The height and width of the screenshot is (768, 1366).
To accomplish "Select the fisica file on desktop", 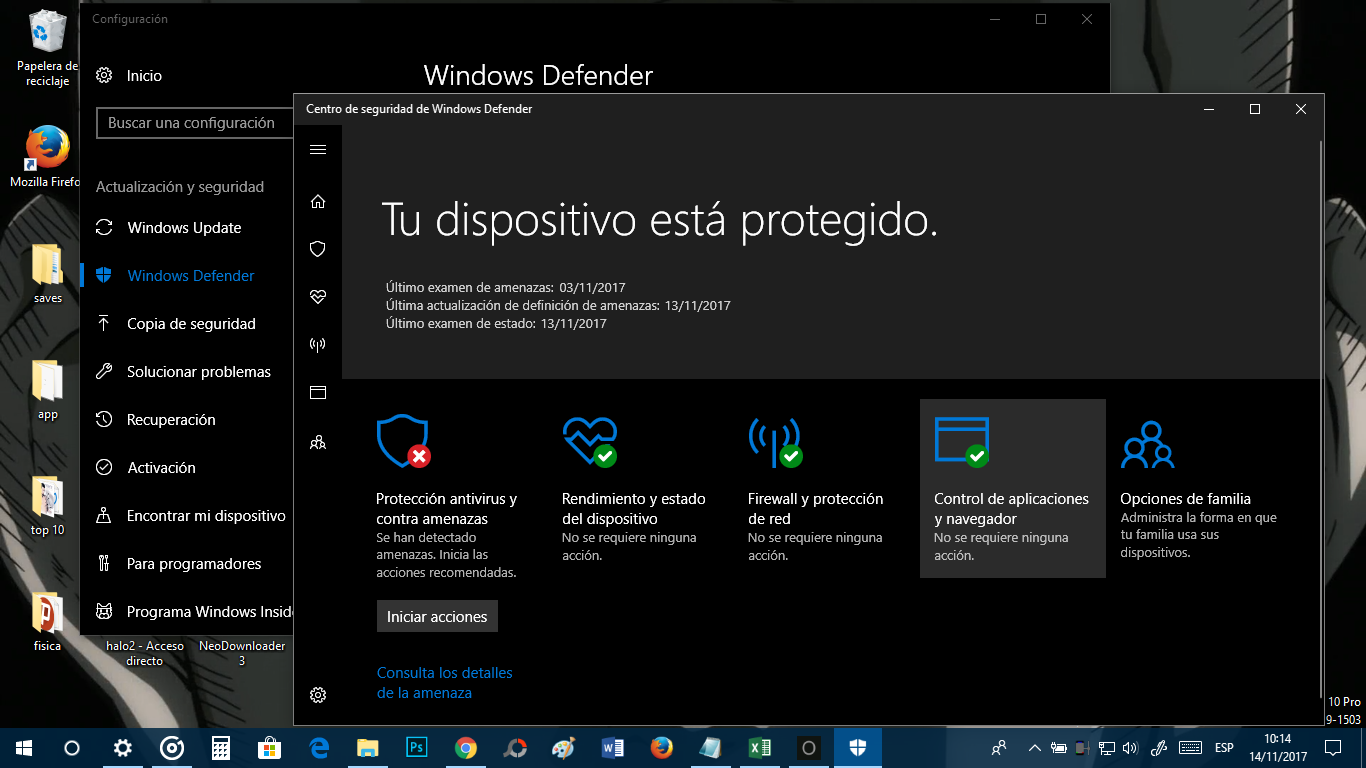I will pyautogui.click(x=47, y=622).
